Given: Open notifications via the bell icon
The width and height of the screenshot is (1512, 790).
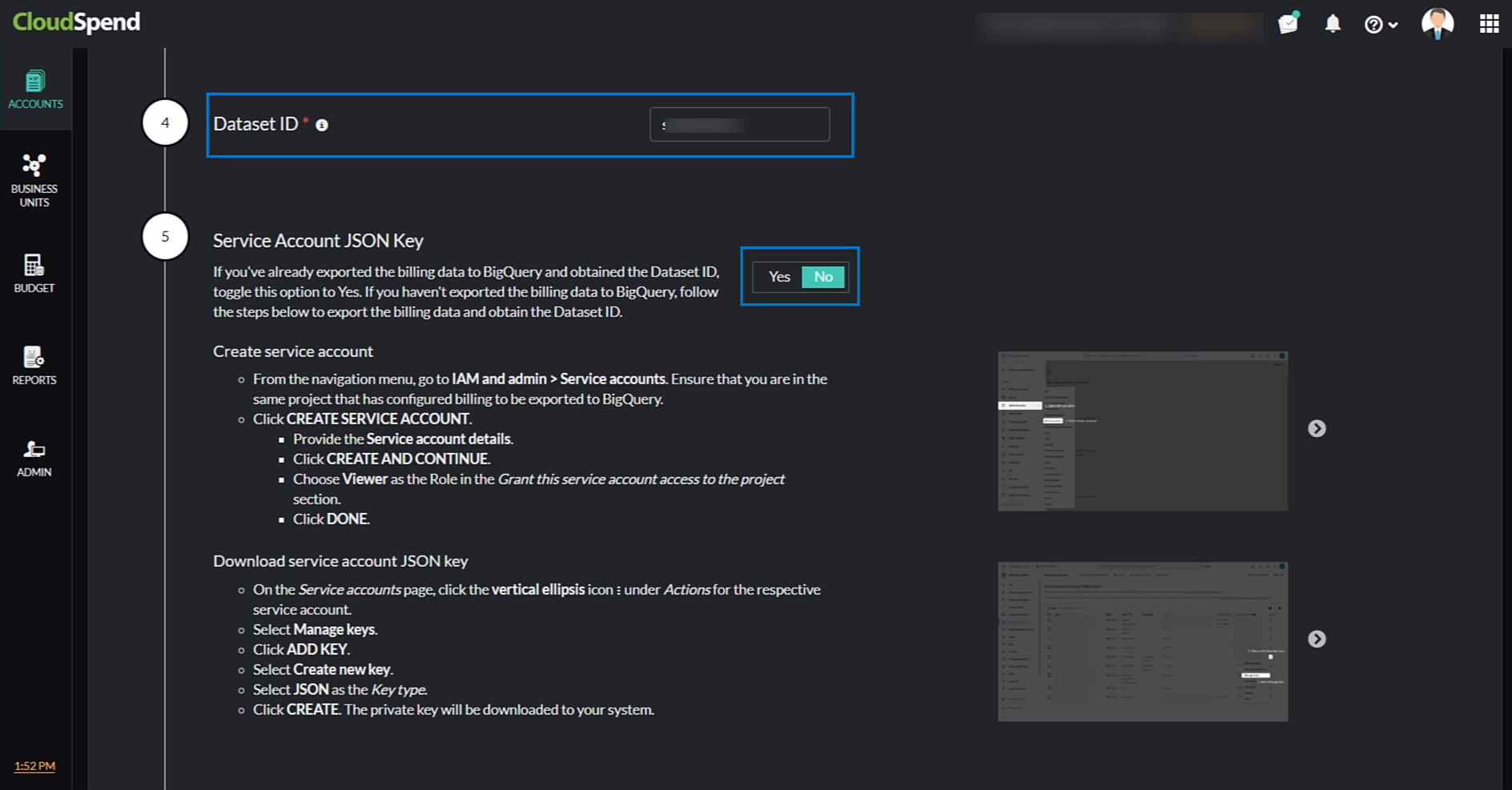Looking at the screenshot, I should click(x=1332, y=24).
